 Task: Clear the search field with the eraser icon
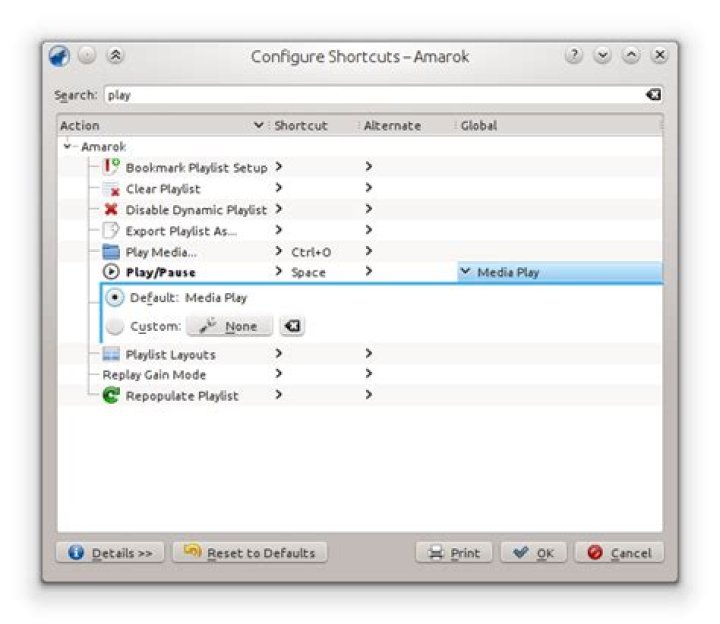653,95
